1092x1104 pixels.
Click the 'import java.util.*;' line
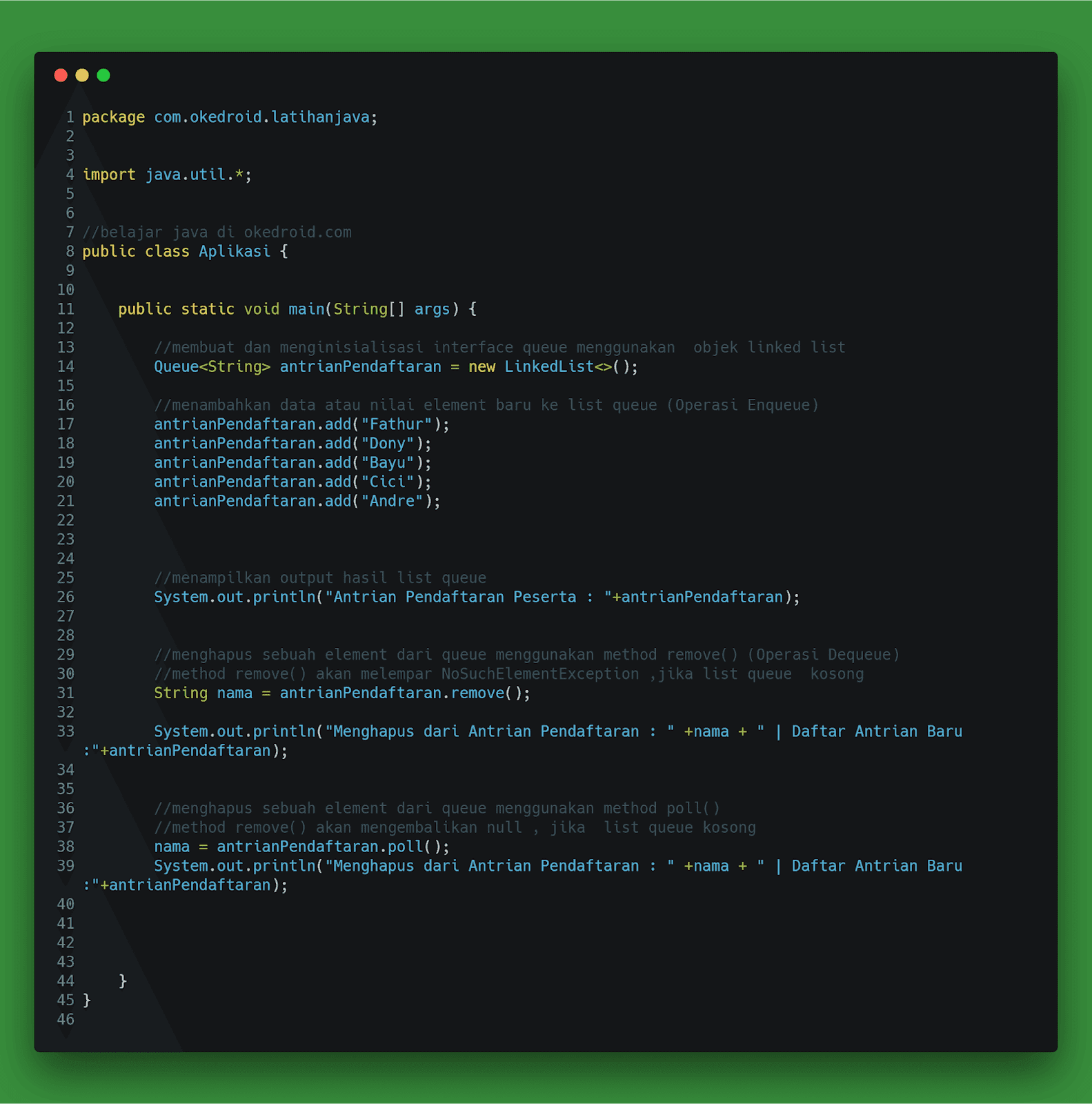click(x=168, y=175)
